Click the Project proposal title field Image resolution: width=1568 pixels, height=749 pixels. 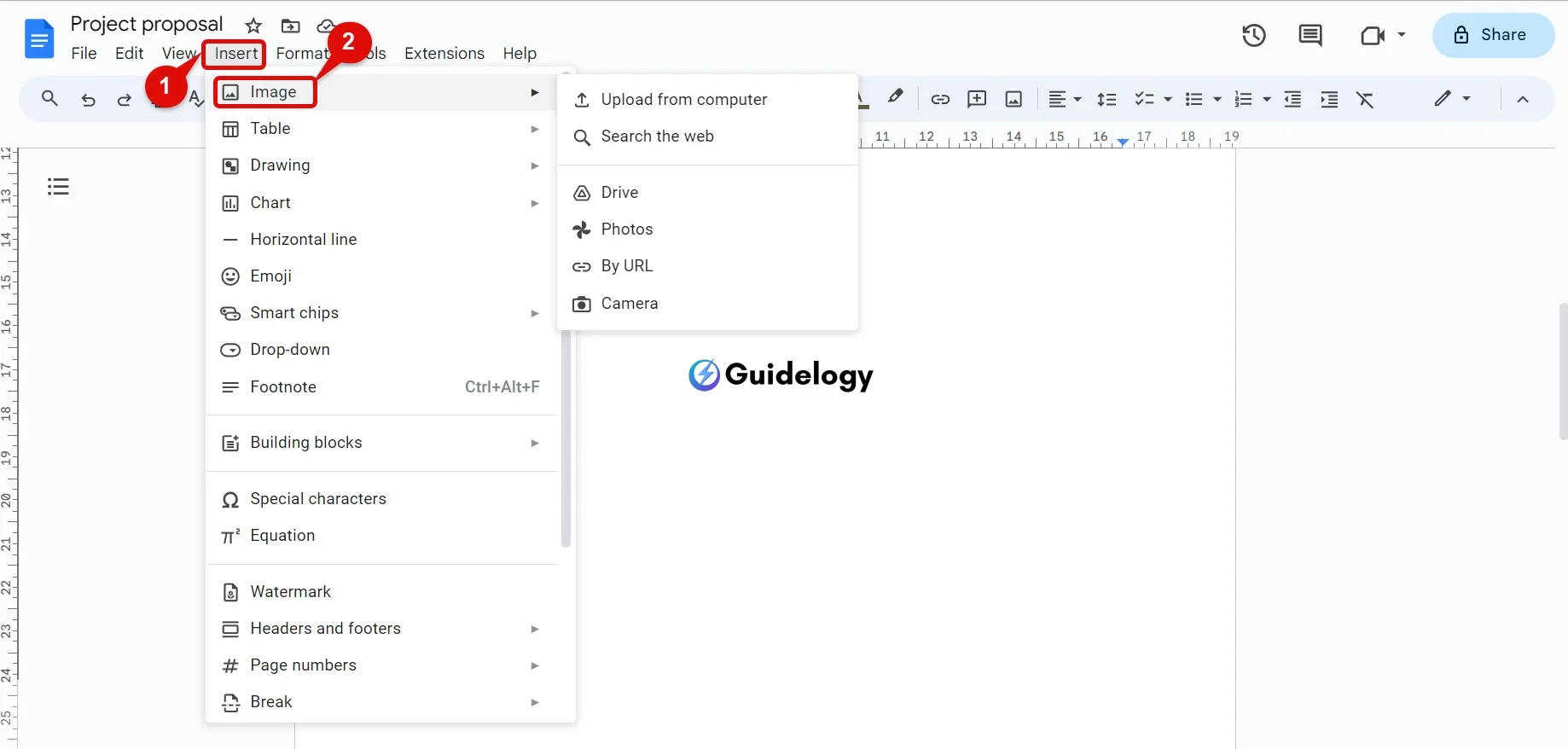[x=147, y=25]
